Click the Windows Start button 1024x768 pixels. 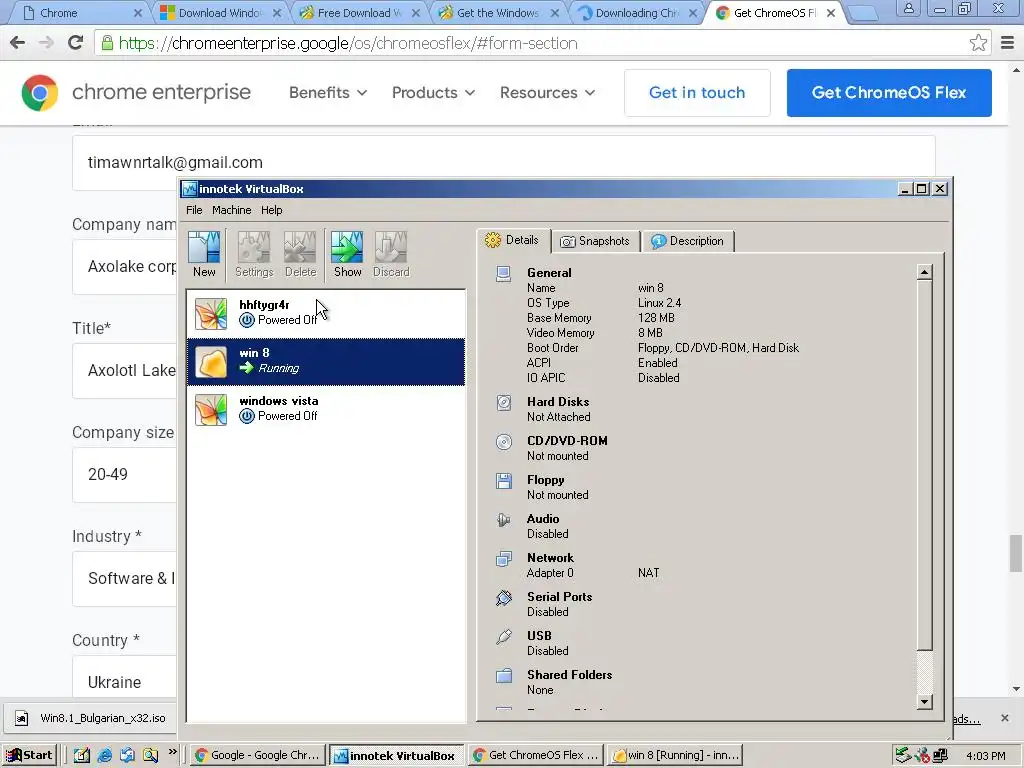29,755
